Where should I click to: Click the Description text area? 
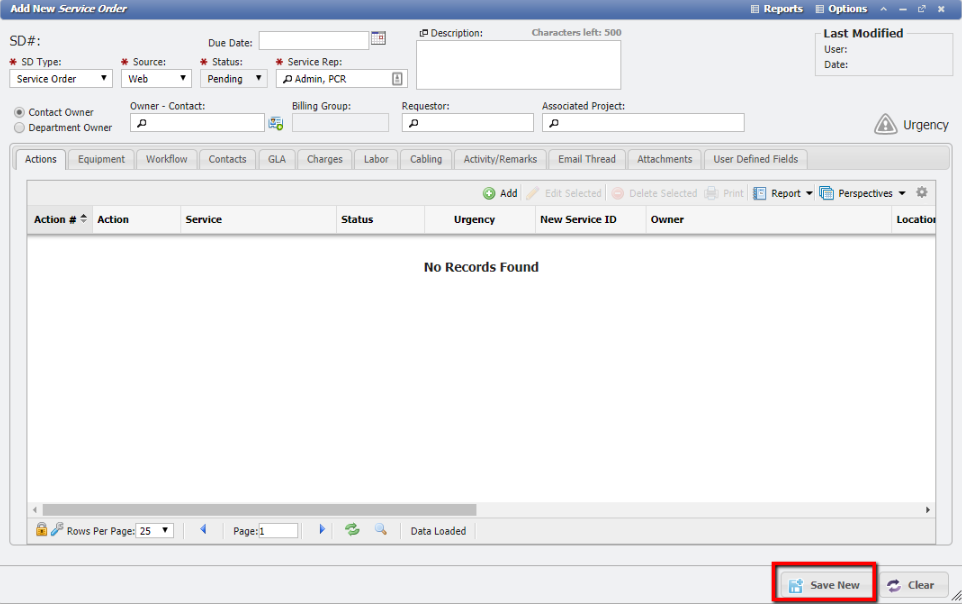tap(518, 65)
